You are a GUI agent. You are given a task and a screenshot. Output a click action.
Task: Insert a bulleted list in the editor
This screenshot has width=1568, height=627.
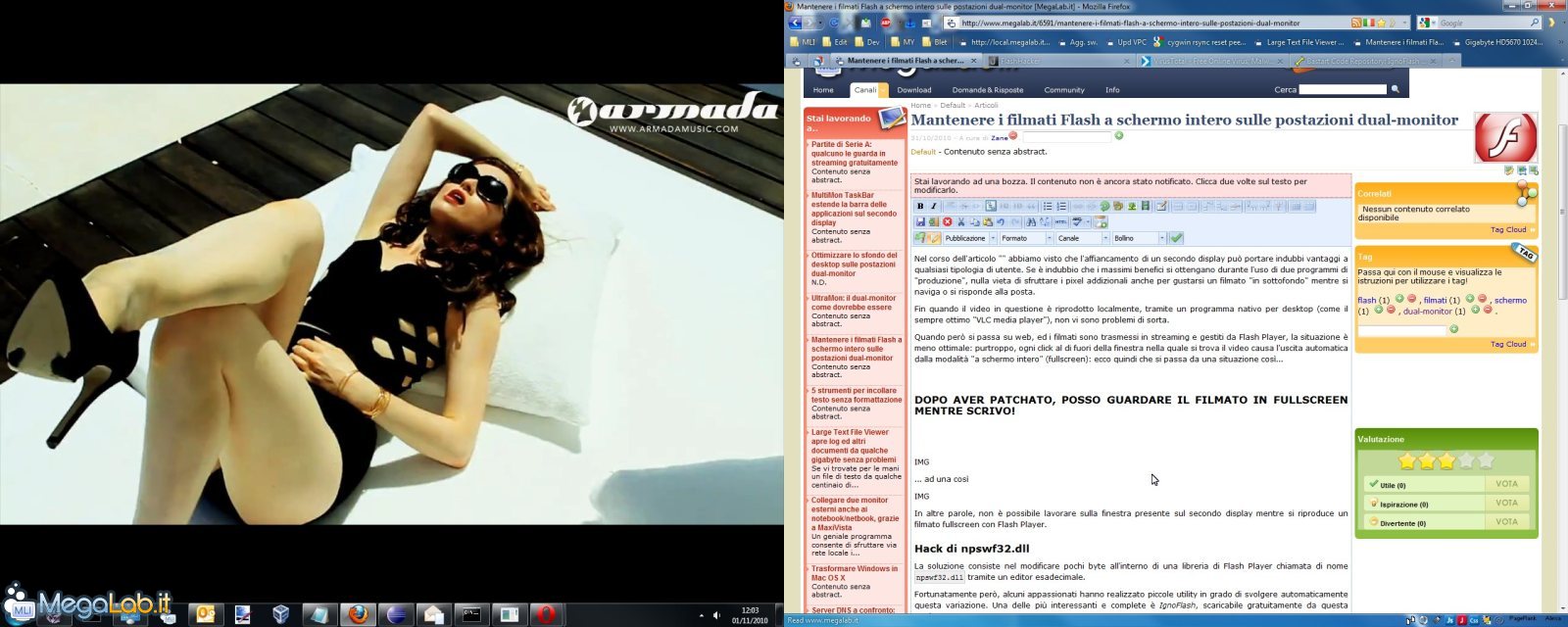(1048, 206)
